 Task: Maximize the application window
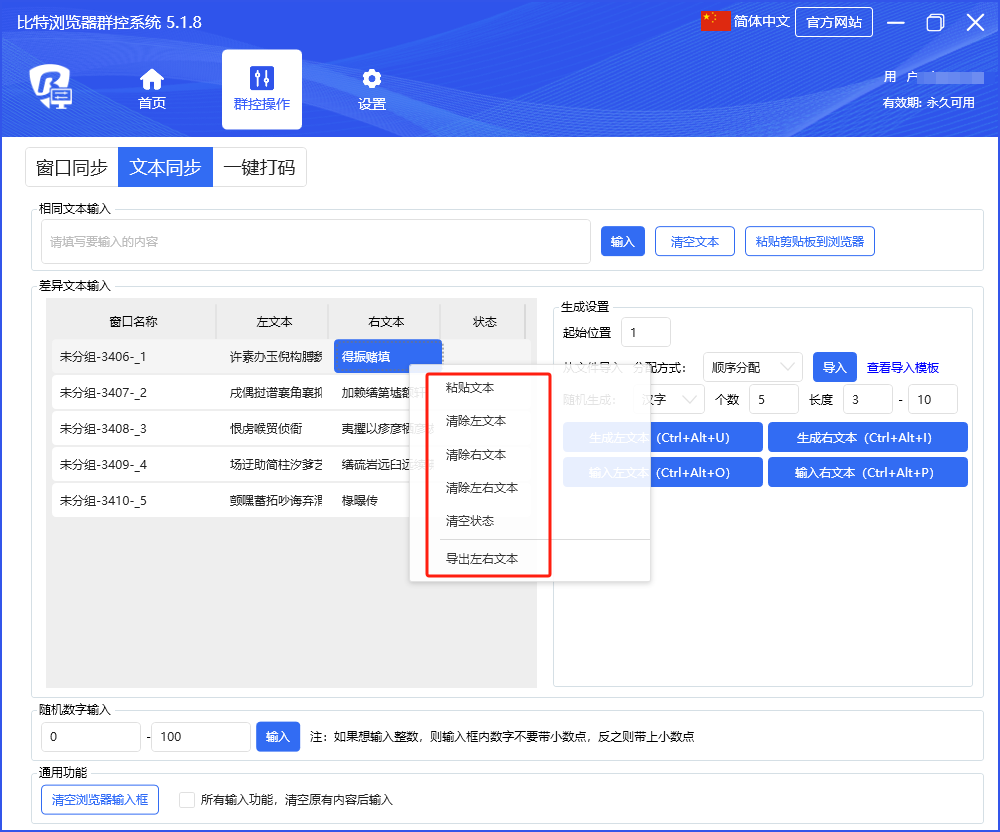pyautogui.click(x=936, y=23)
